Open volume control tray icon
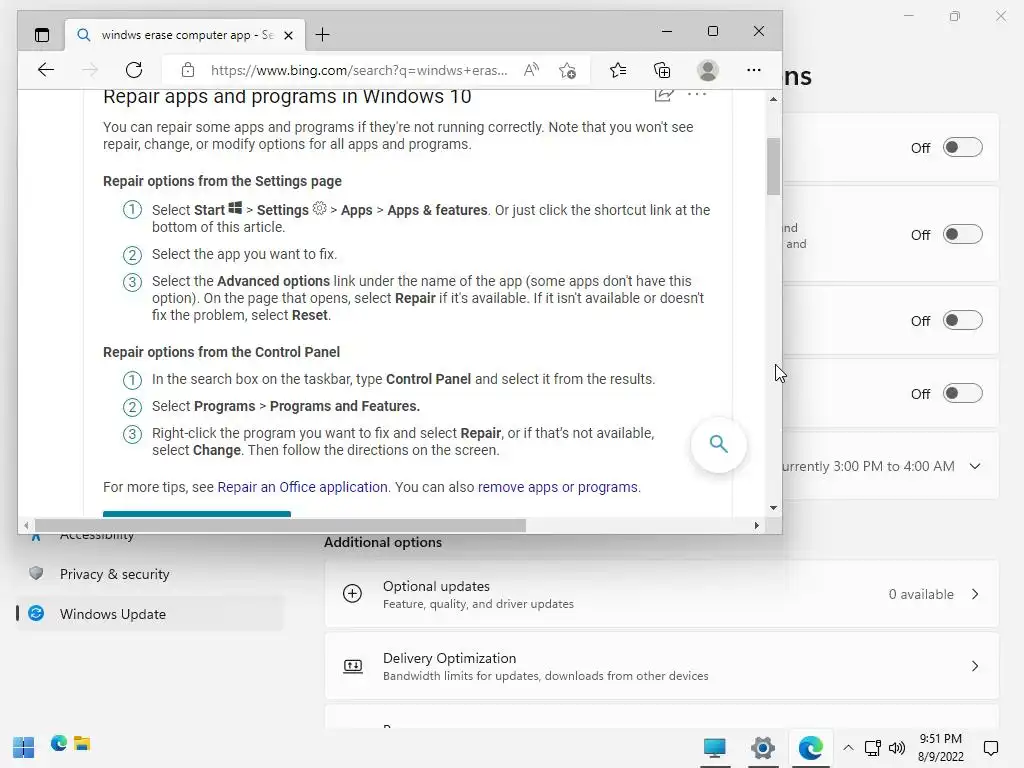Screen dimensions: 1024x768 (897, 748)
